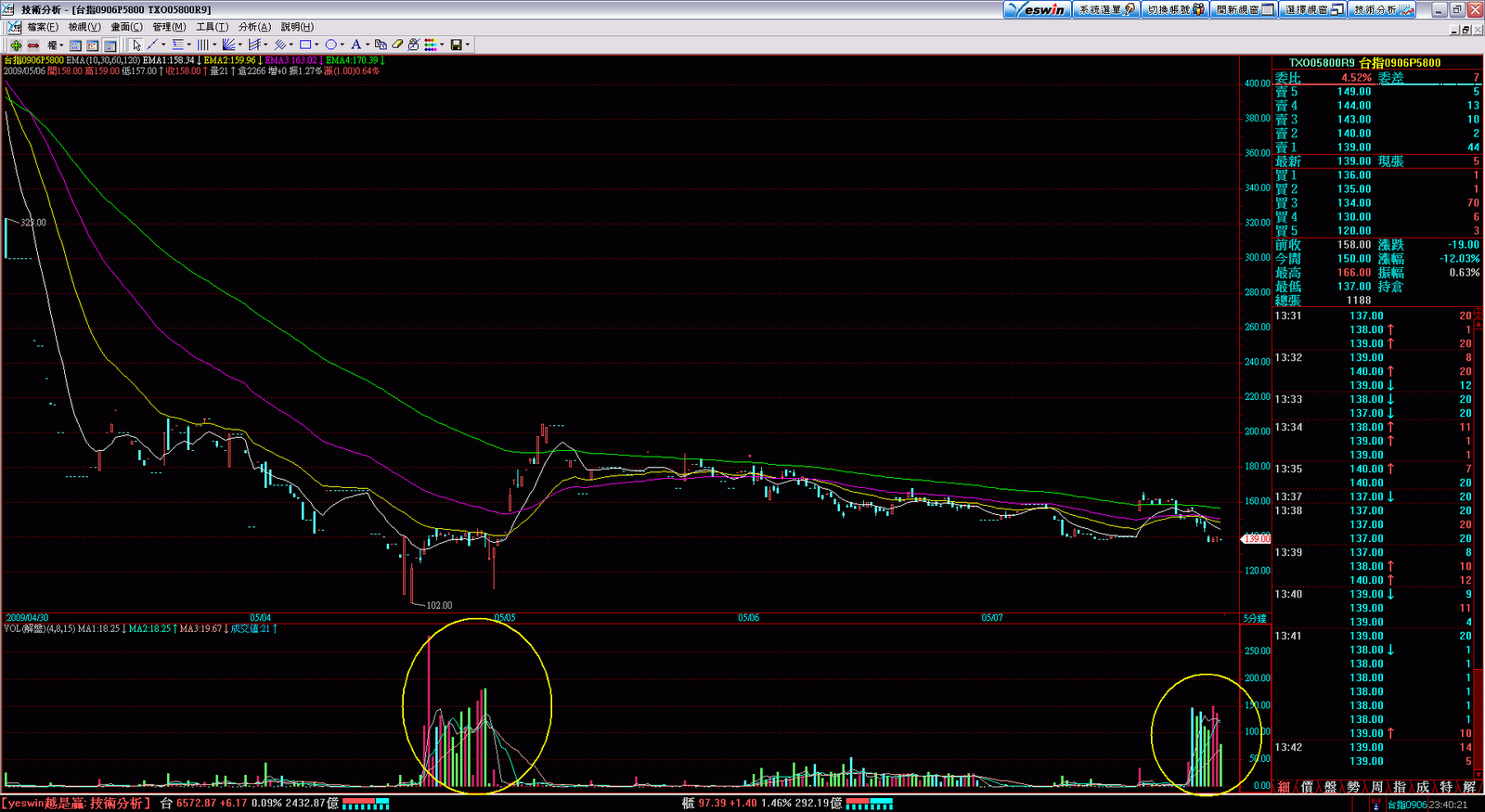This screenshot has height=812, width=1485.
Task: Switch to the 特 tab
Action: [1446, 787]
